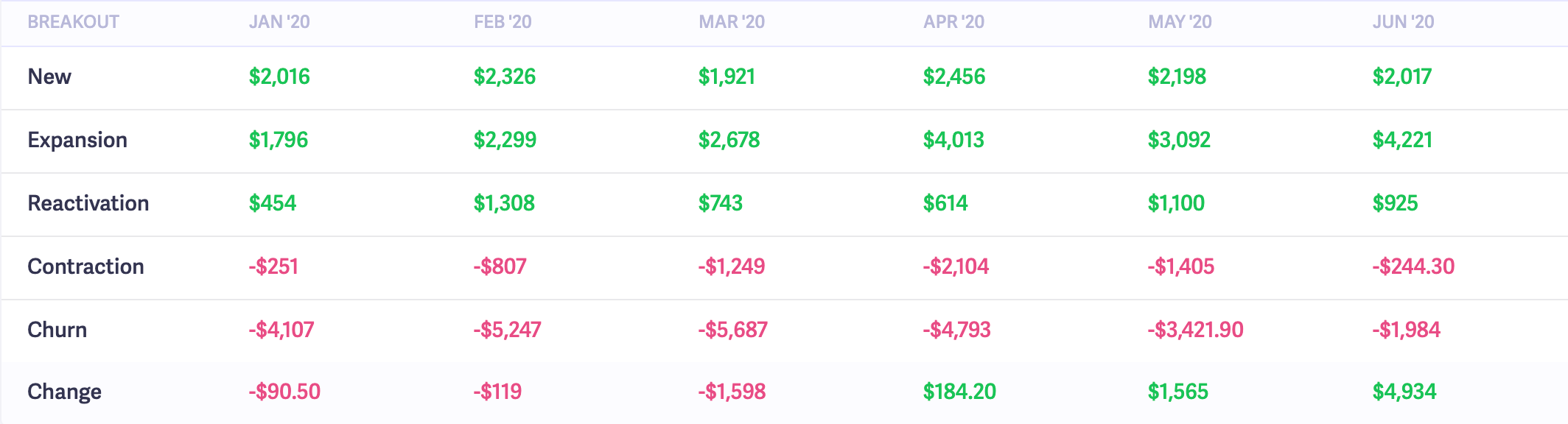Click the Change -$90.50 January value

(x=284, y=392)
